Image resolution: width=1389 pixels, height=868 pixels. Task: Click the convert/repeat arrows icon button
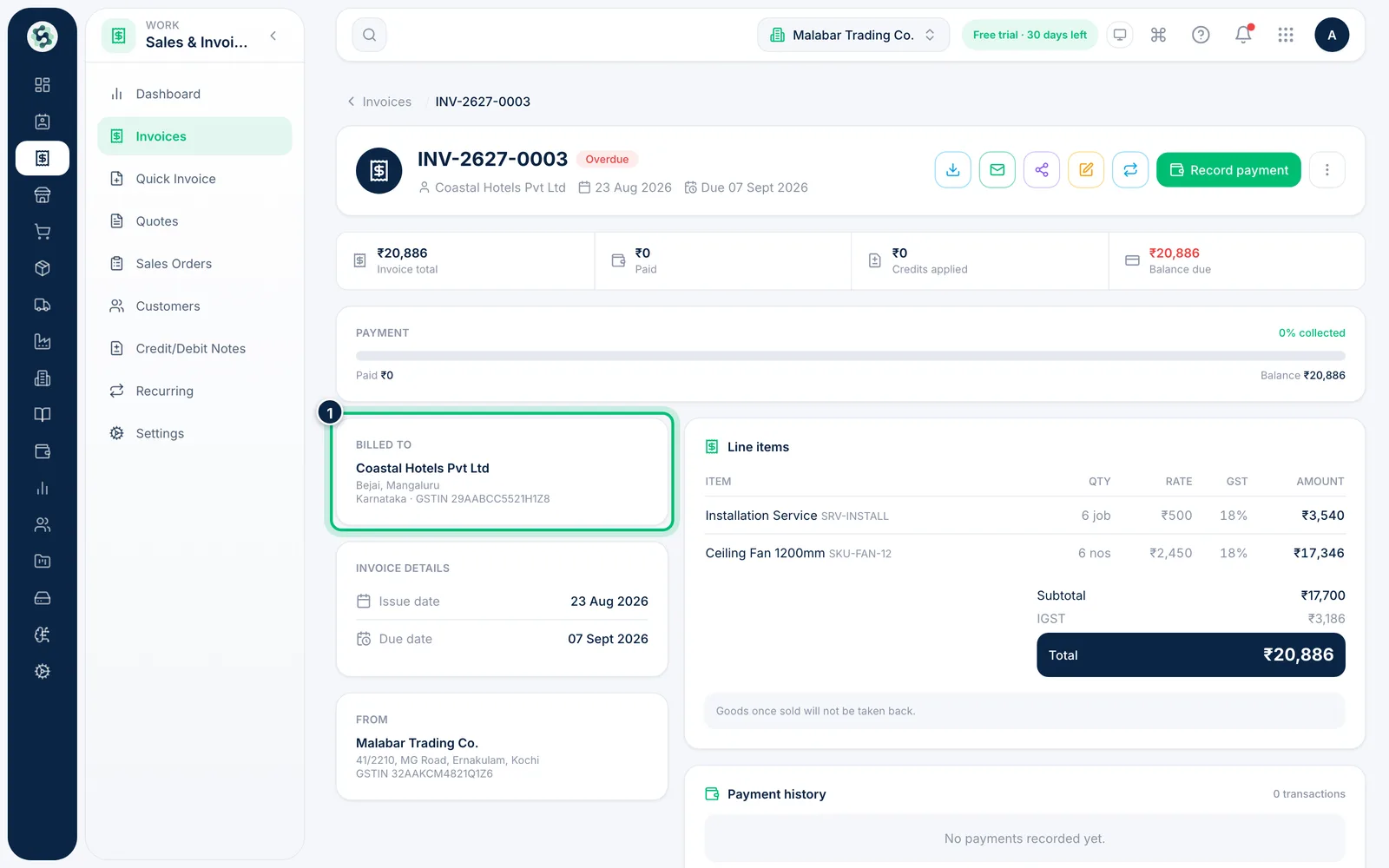point(1129,170)
